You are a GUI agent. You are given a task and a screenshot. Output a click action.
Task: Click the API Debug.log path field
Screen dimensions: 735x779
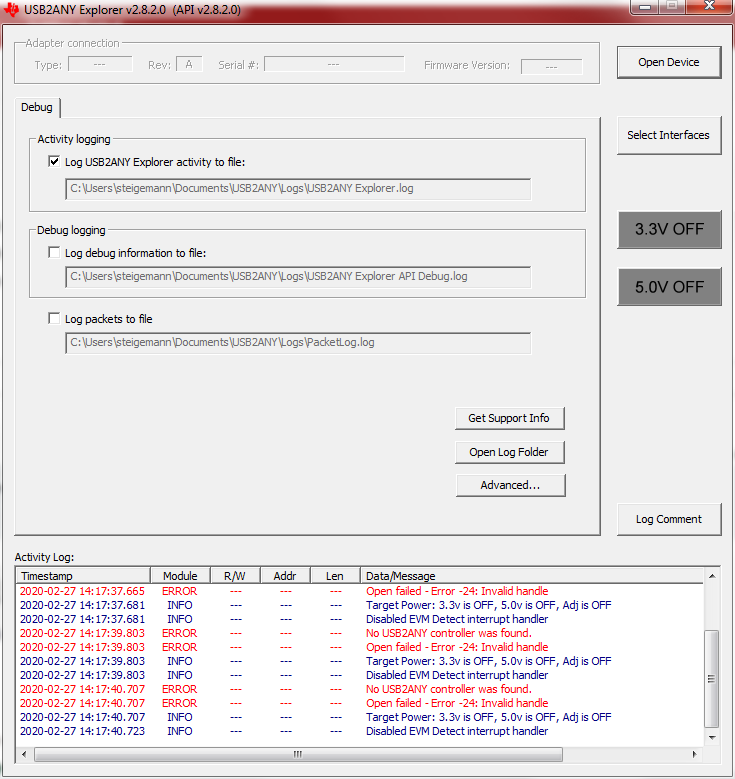click(x=298, y=277)
